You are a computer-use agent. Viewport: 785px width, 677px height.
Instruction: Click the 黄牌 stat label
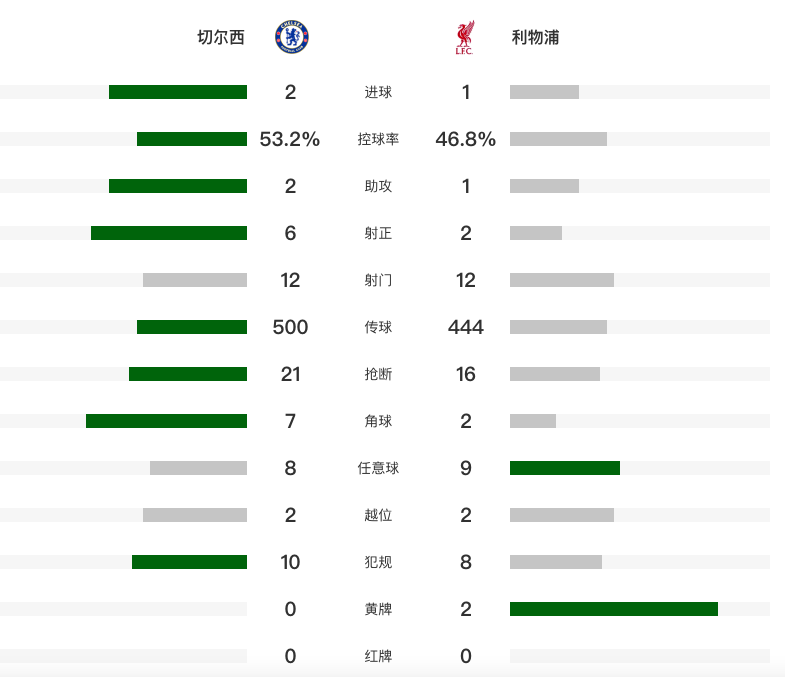[x=378, y=609]
